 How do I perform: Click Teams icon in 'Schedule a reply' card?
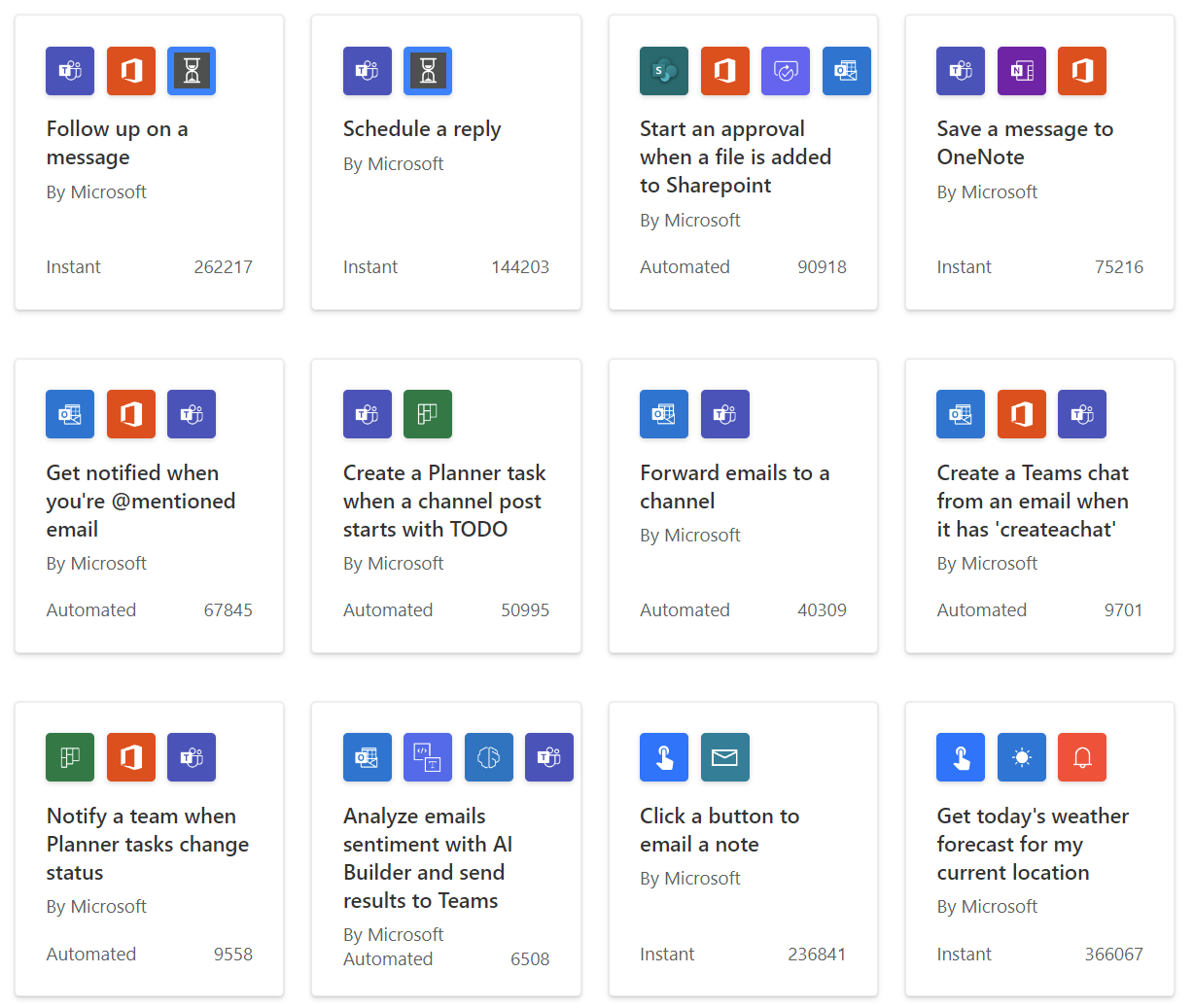pyautogui.click(x=368, y=71)
